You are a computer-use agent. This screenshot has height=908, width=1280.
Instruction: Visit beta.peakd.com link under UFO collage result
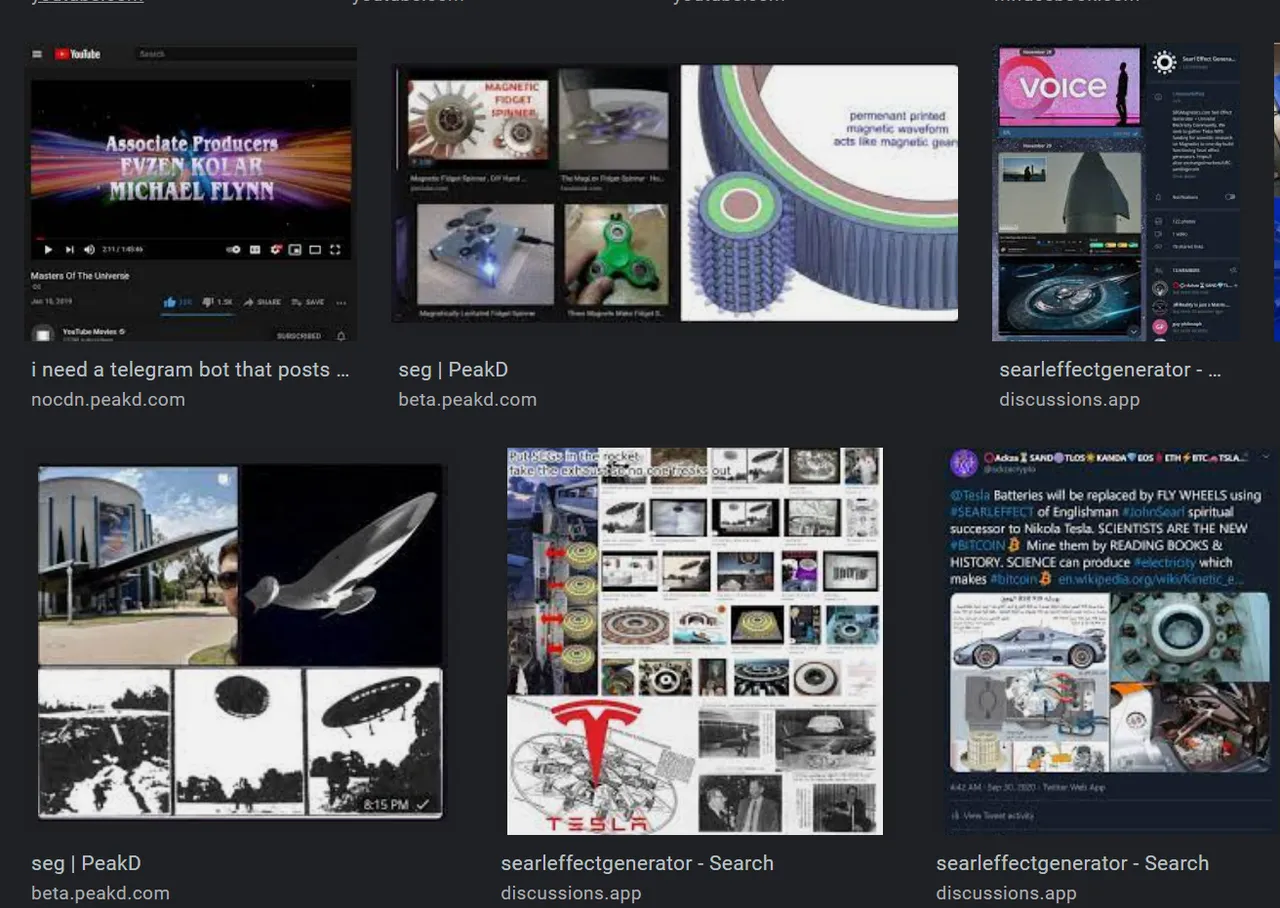100,893
